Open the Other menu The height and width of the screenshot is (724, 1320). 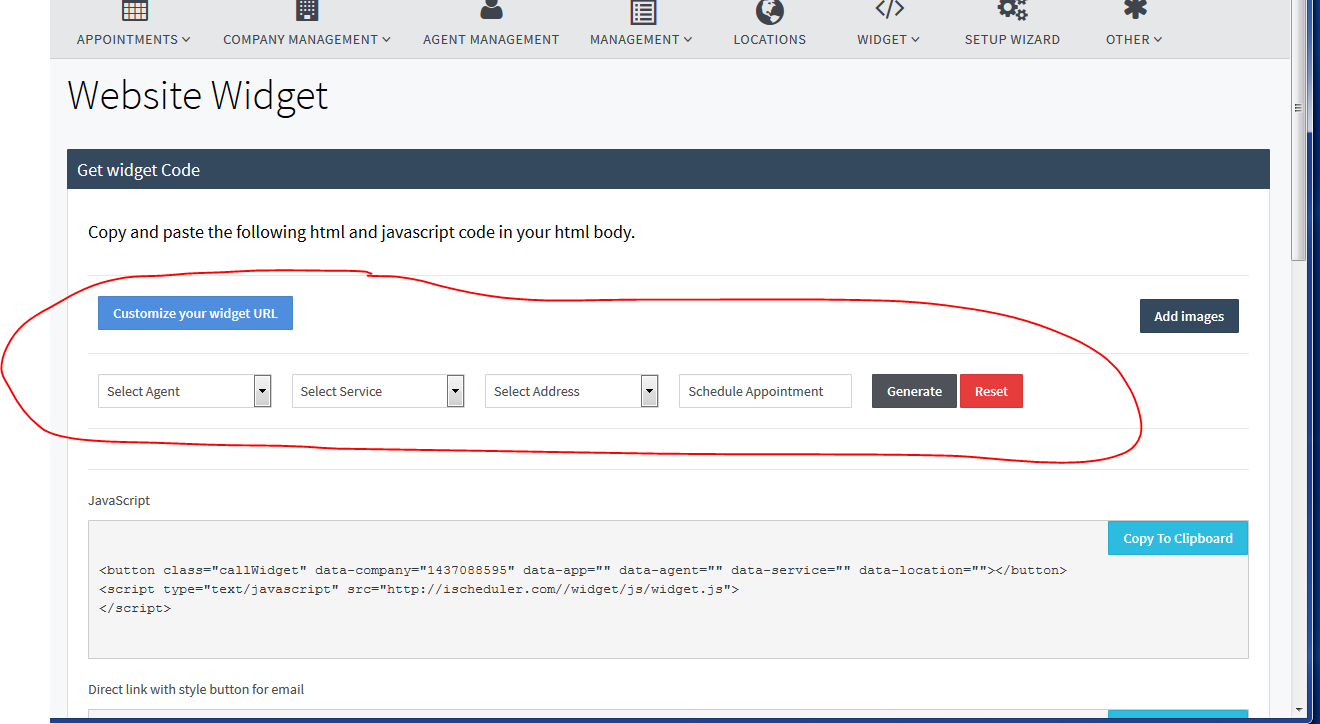(1134, 39)
